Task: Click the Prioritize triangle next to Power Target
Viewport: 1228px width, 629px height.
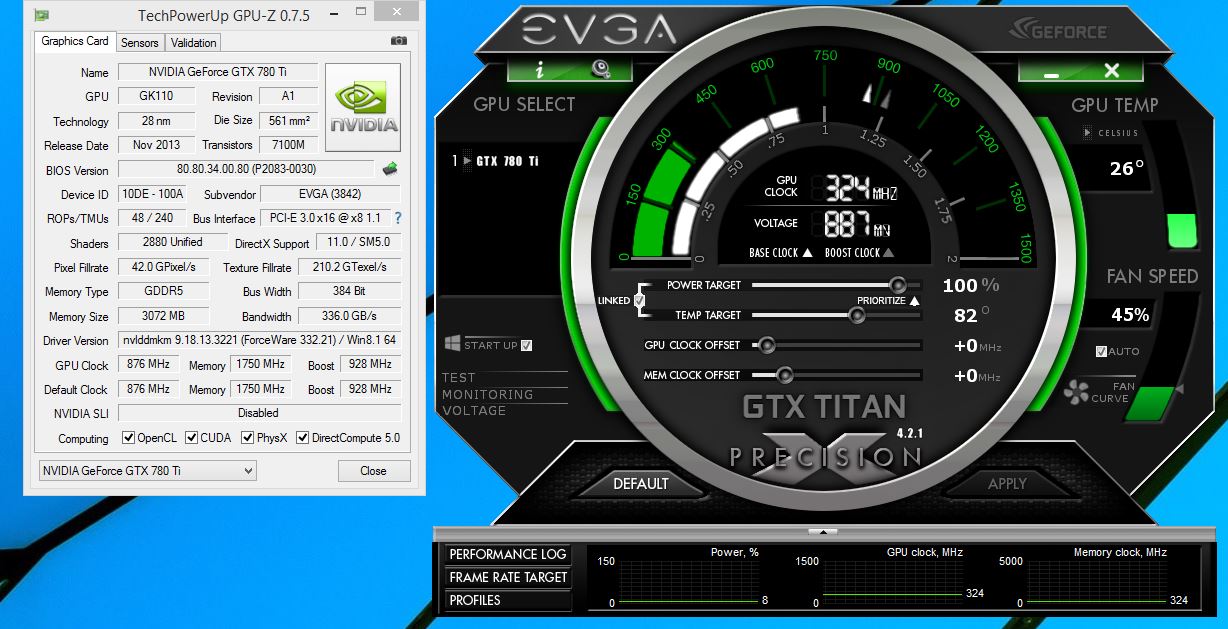Action: (914, 300)
